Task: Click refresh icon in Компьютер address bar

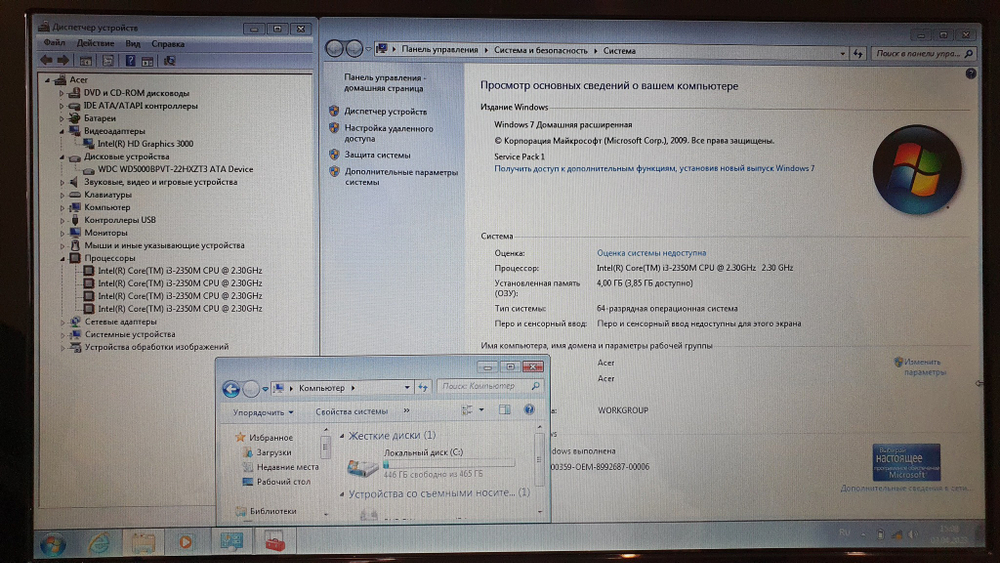Action: click(x=423, y=387)
